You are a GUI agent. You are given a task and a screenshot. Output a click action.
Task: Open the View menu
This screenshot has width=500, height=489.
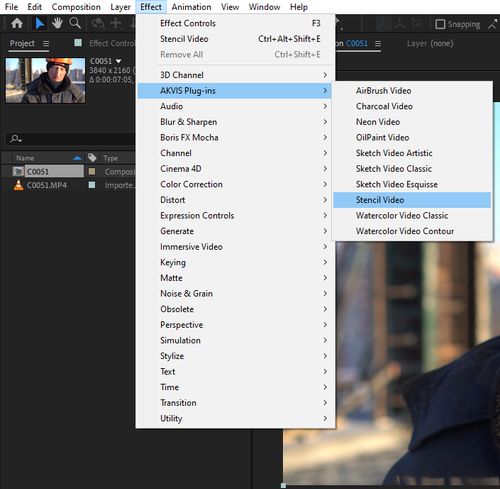click(x=230, y=7)
